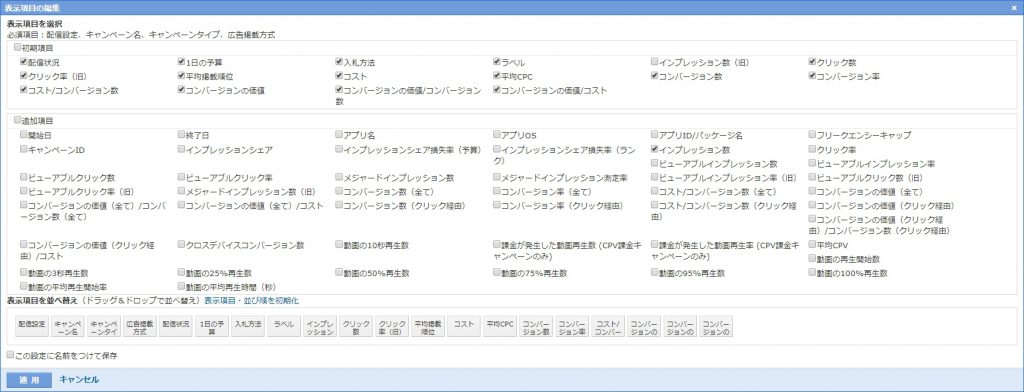Check the クロスデバイスコンバージョン数 checkbox
This screenshot has width=1024, height=392.
point(182,244)
